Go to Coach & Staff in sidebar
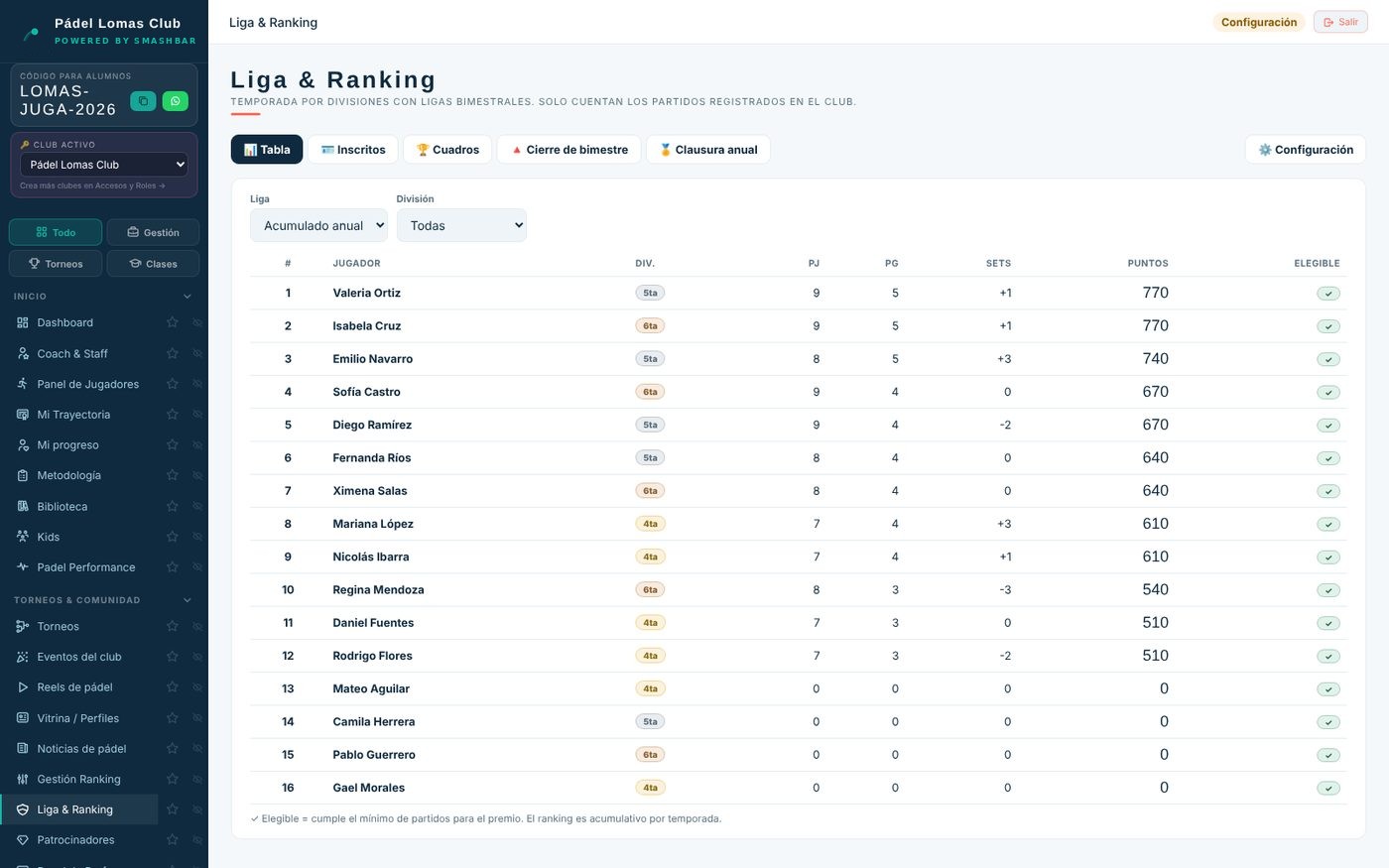The width and height of the screenshot is (1389, 868). (79, 353)
